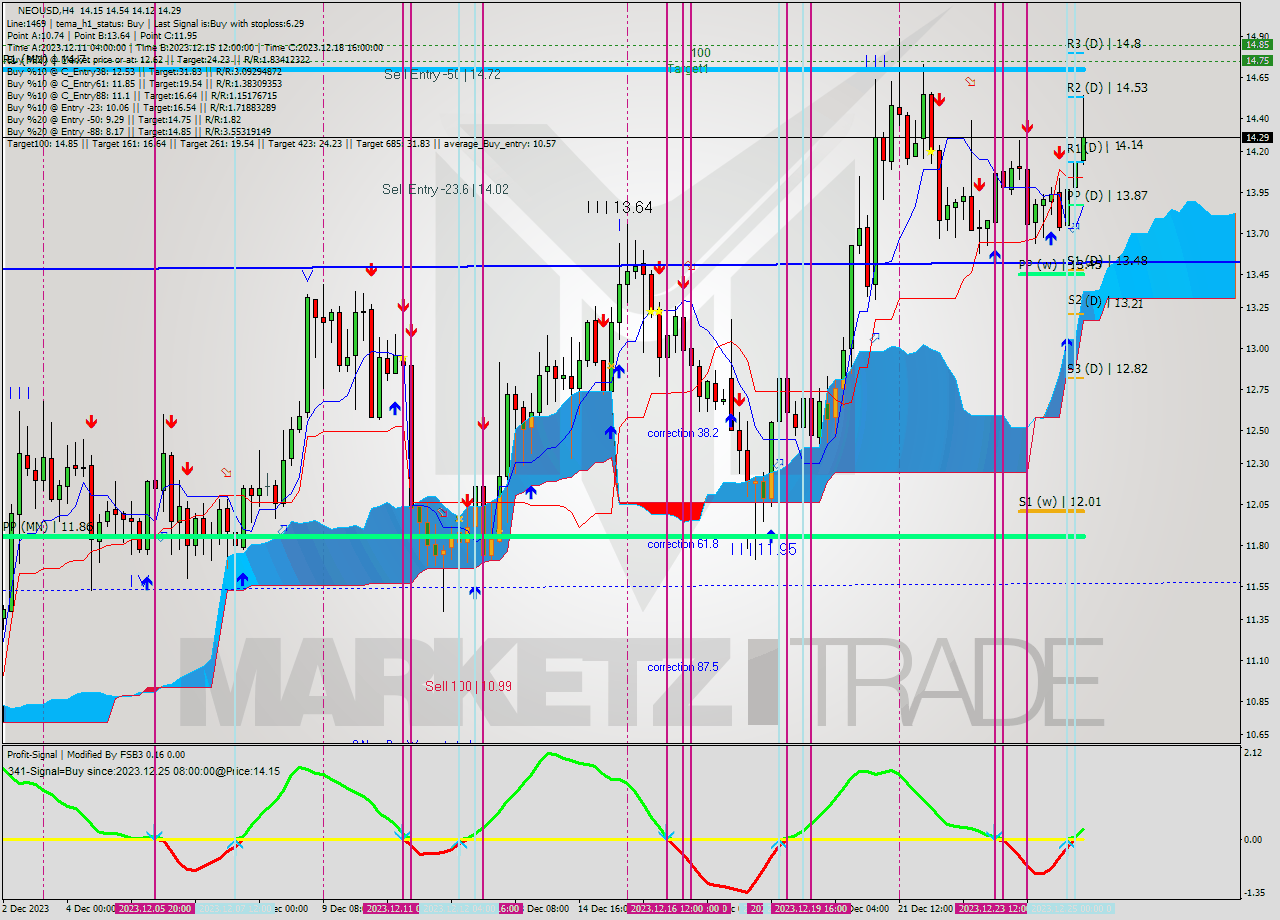Click the 'S1 (D) | 13.48' pivot label

1107,261
